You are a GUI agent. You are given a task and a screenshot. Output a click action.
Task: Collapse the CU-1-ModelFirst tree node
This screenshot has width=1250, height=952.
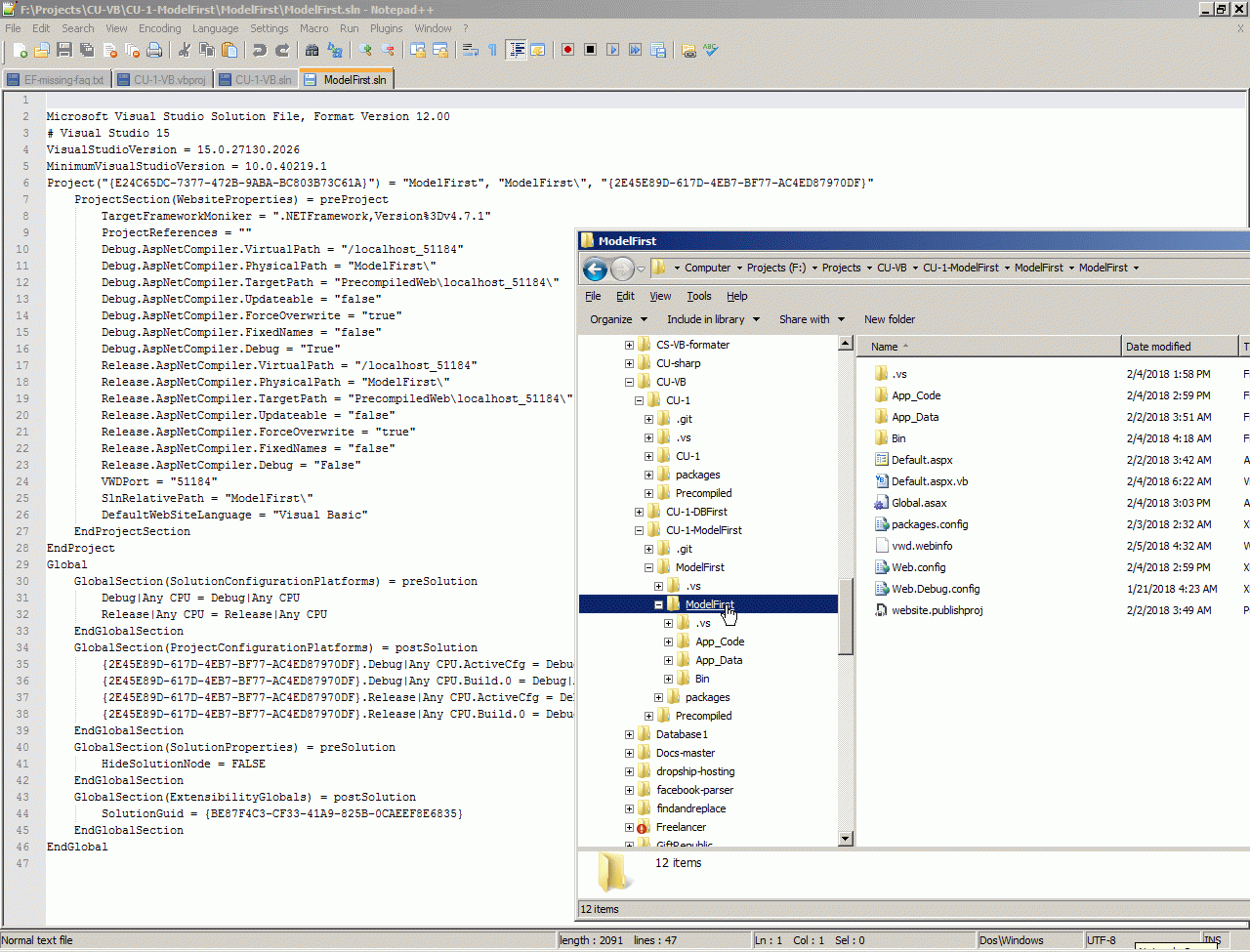(639, 530)
